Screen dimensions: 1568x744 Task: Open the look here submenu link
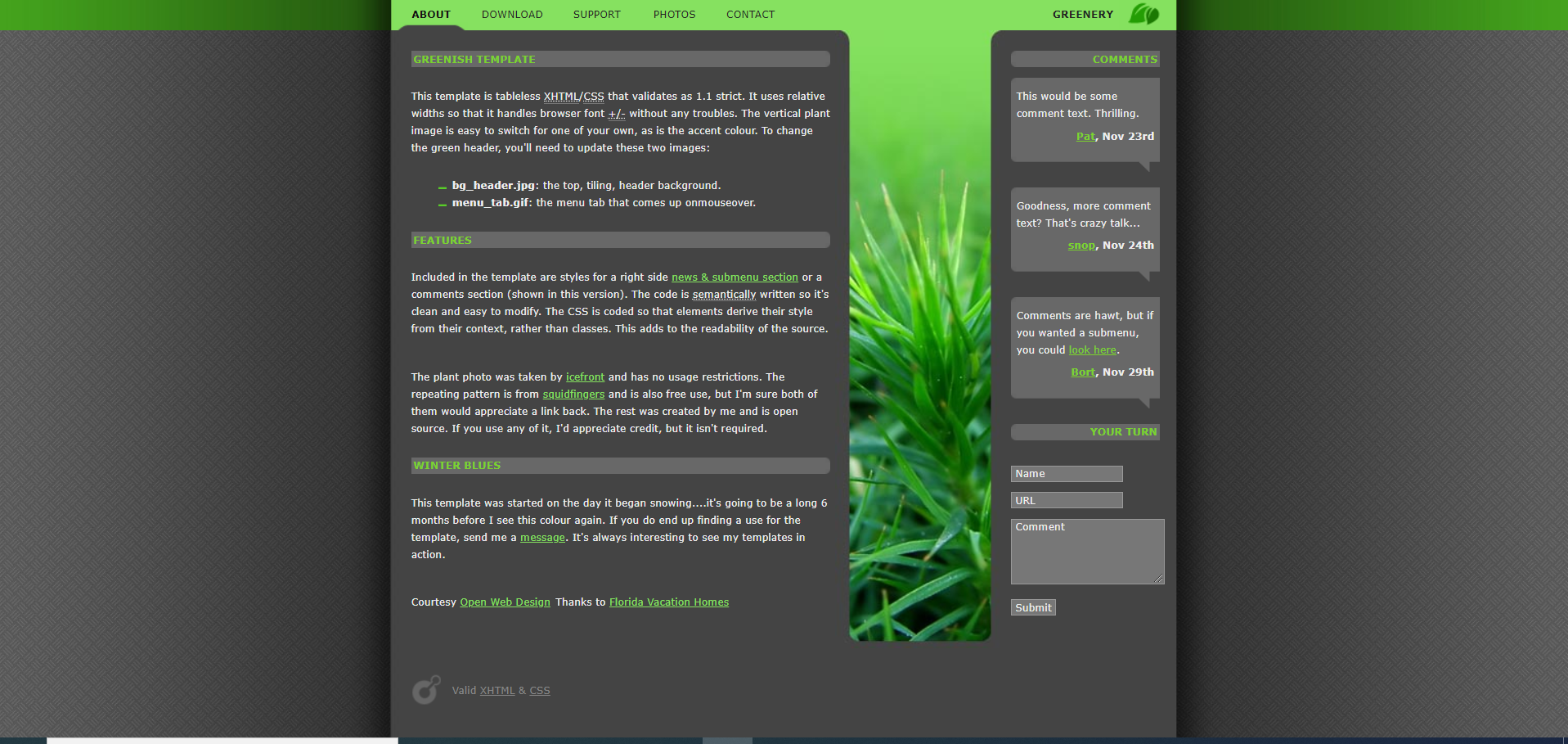click(x=1092, y=350)
